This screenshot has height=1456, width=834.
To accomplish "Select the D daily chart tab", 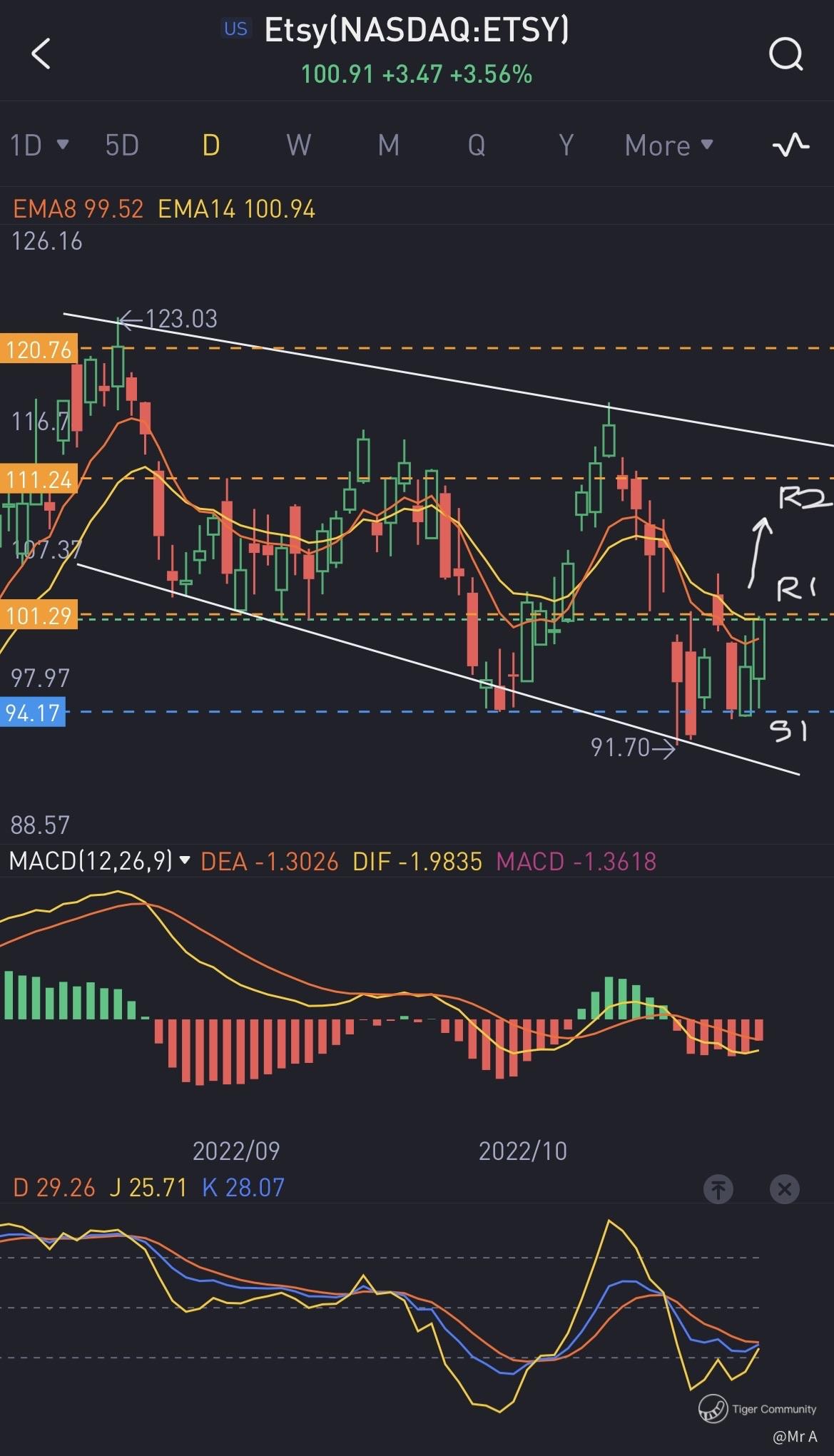I will (x=210, y=146).
